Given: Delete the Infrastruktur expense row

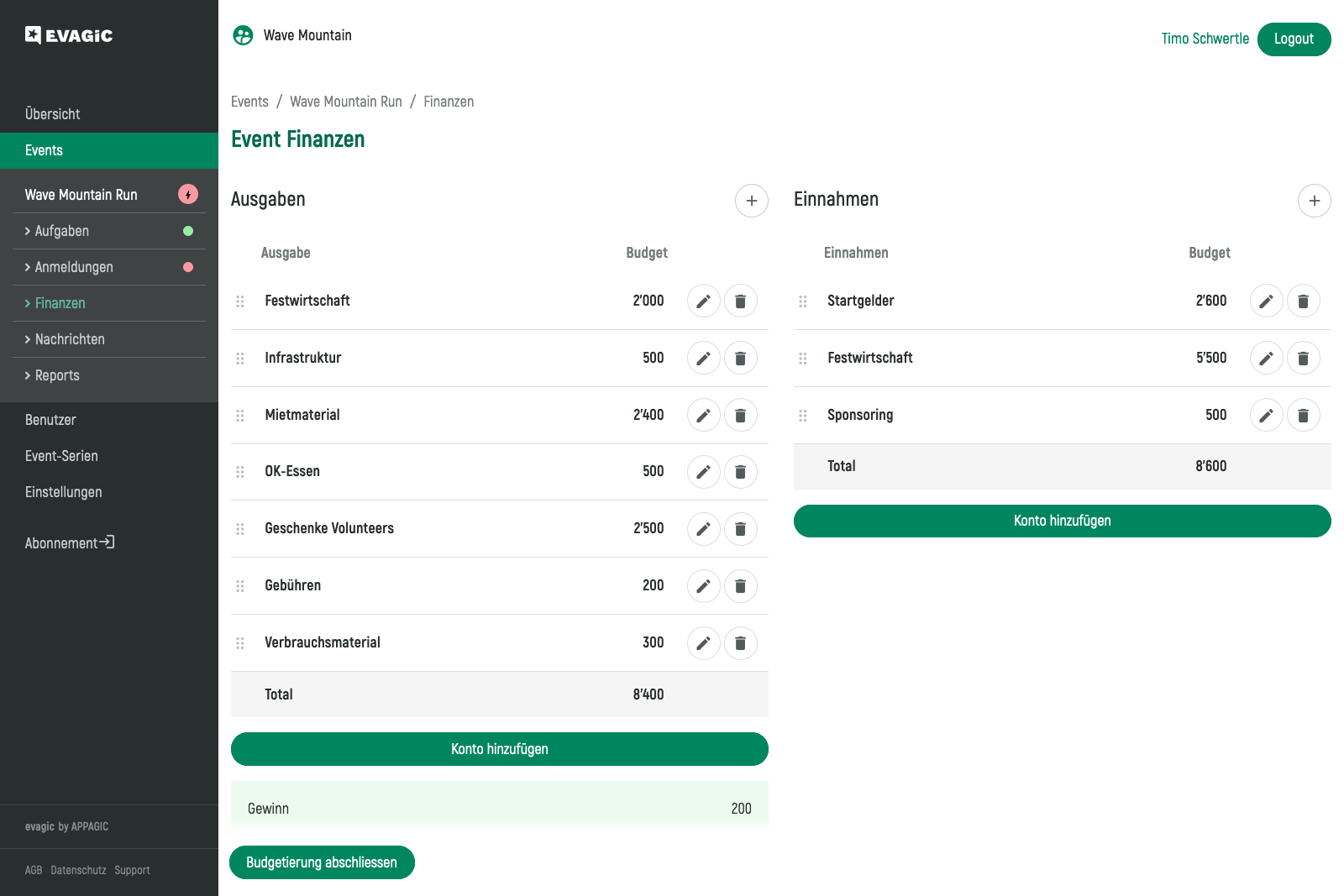Looking at the screenshot, I should tap(740, 358).
